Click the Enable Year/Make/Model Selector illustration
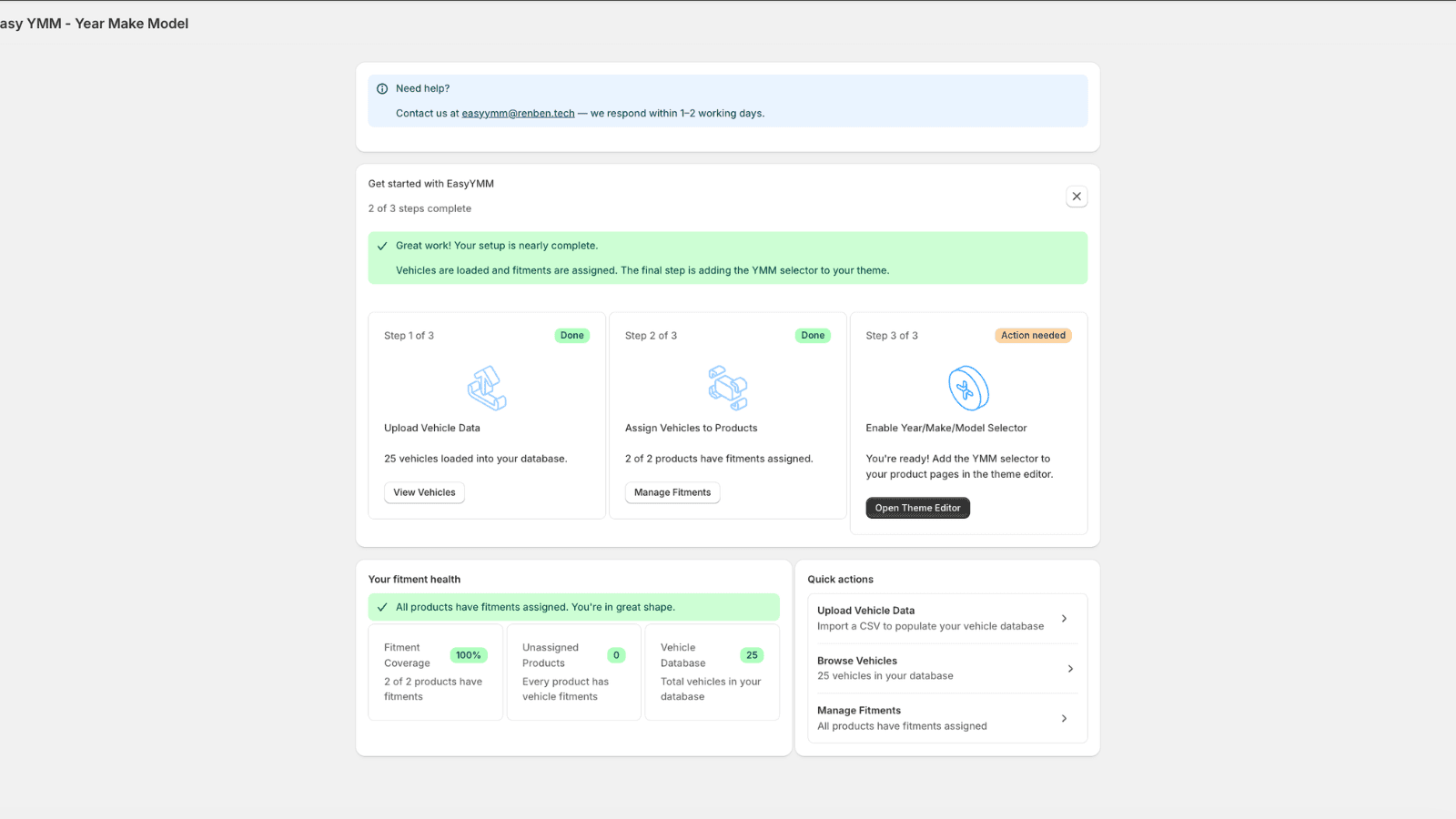This screenshot has width=1456, height=819. coord(968,389)
